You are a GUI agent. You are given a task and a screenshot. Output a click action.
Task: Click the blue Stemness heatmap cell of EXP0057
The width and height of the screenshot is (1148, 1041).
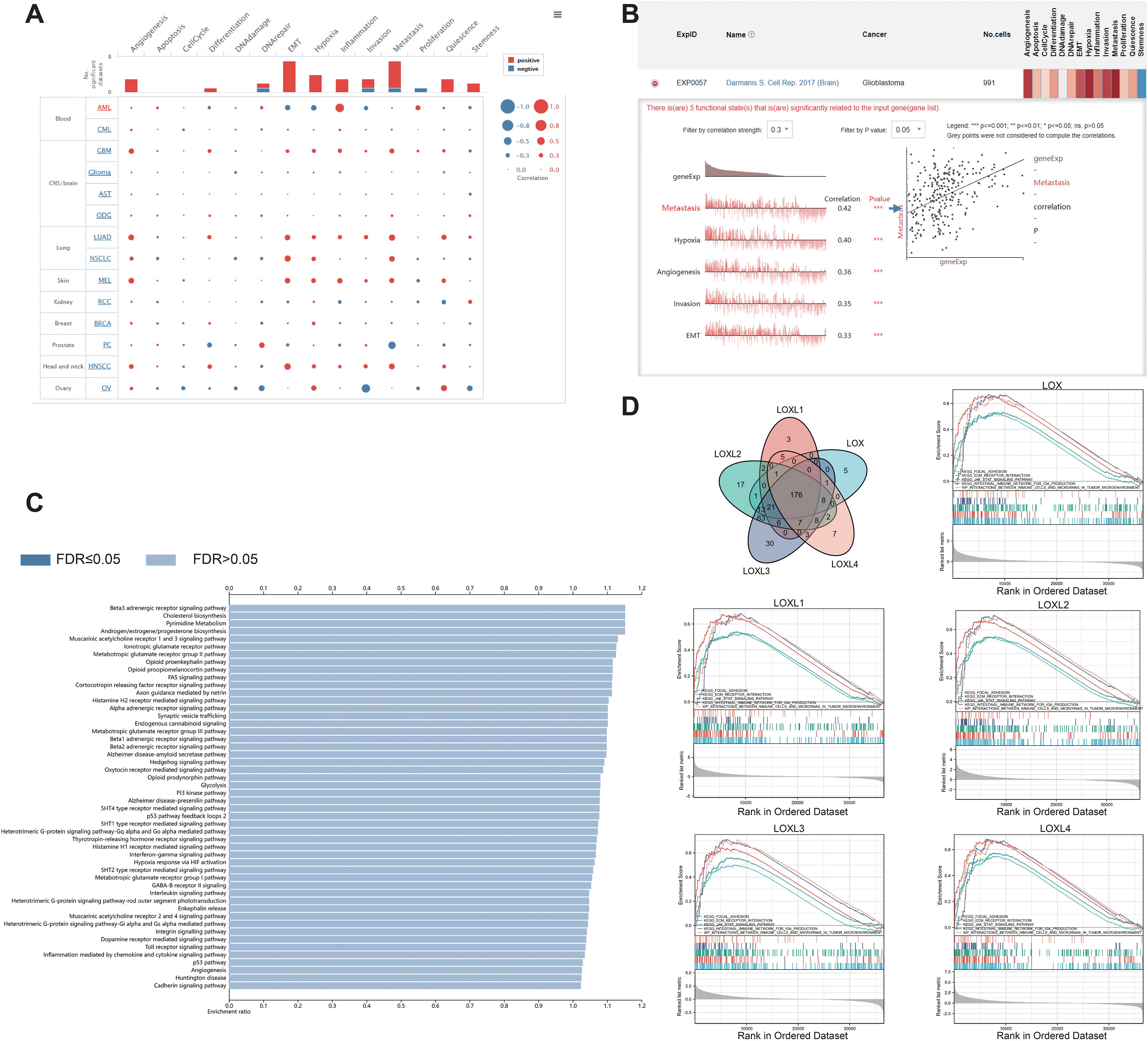point(1142,84)
